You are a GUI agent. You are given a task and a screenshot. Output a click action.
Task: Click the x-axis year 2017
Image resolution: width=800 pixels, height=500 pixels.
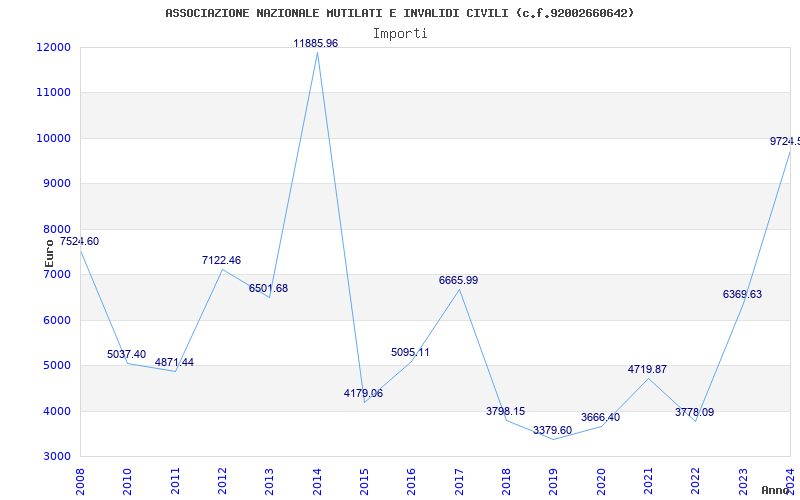pyautogui.click(x=459, y=481)
